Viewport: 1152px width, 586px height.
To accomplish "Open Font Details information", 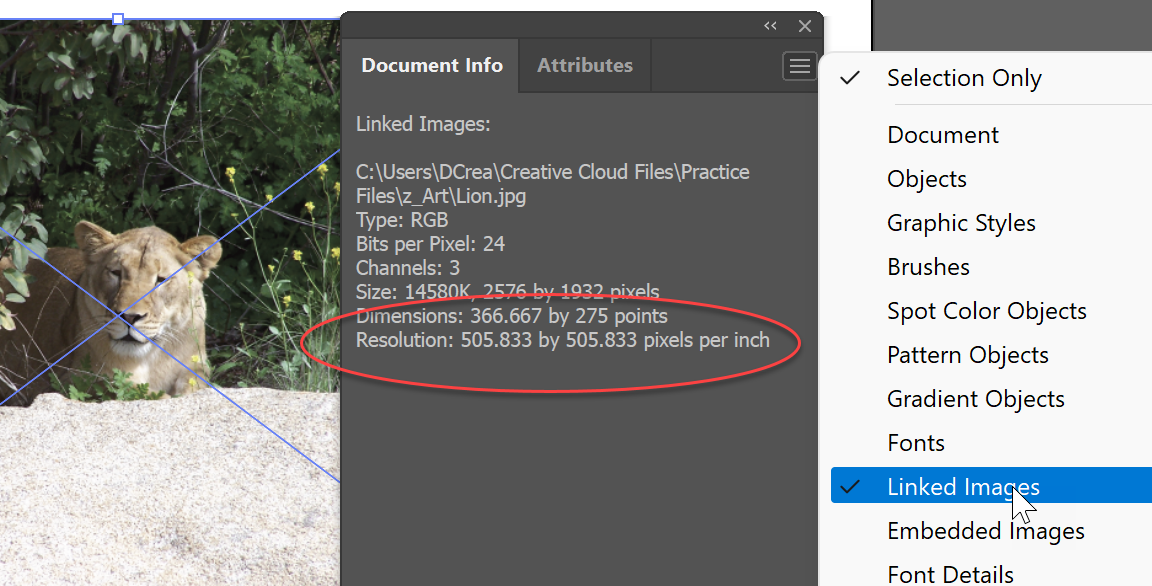I will (x=950, y=573).
